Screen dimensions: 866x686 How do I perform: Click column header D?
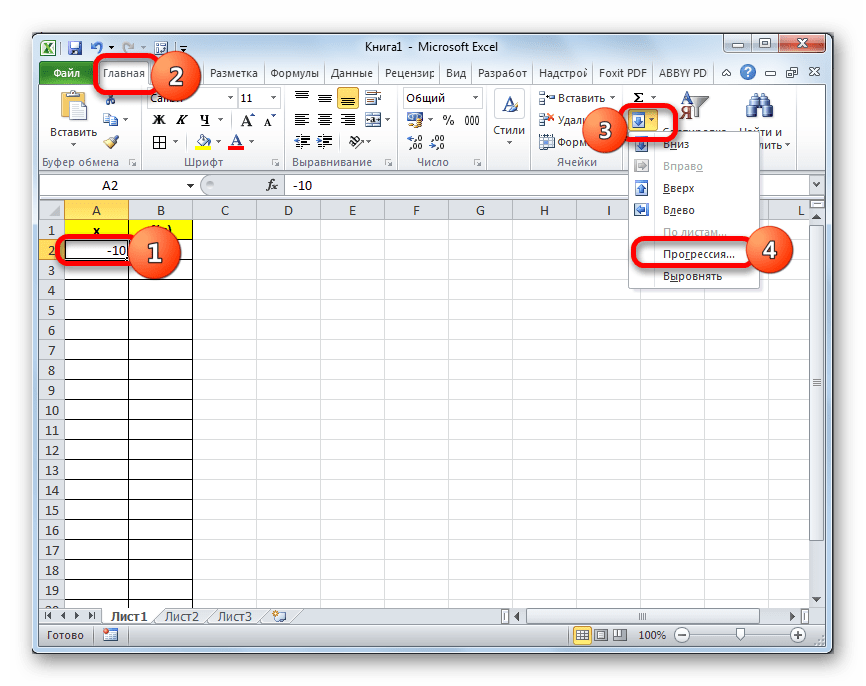point(288,210)
